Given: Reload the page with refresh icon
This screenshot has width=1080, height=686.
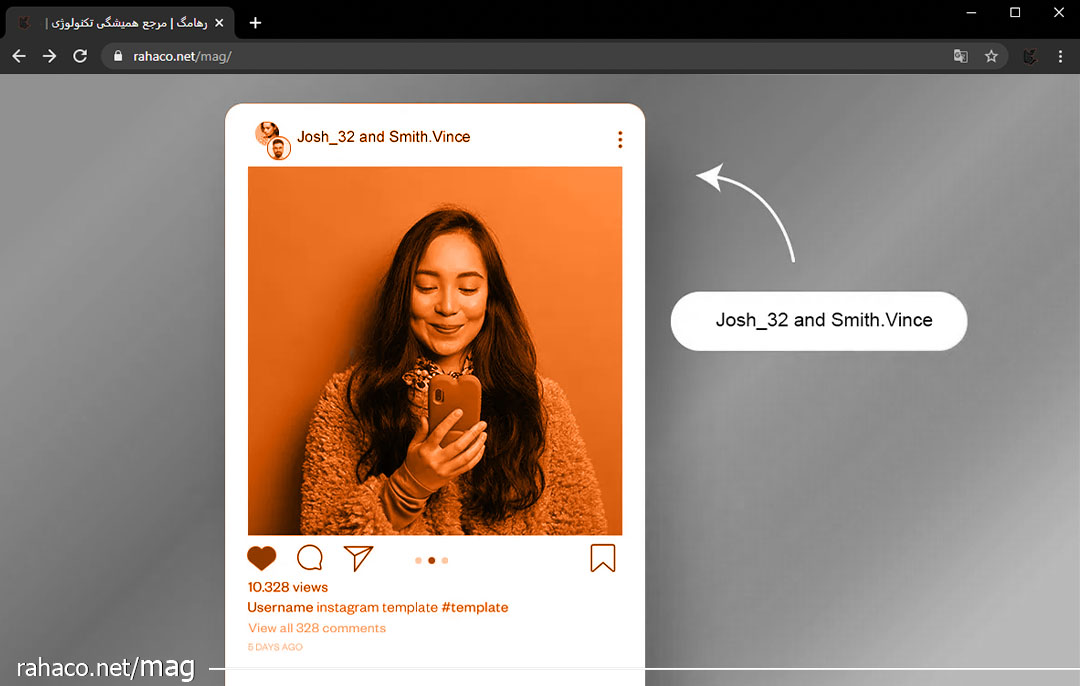Looking at the screenshot, I should tap(80, 56).
